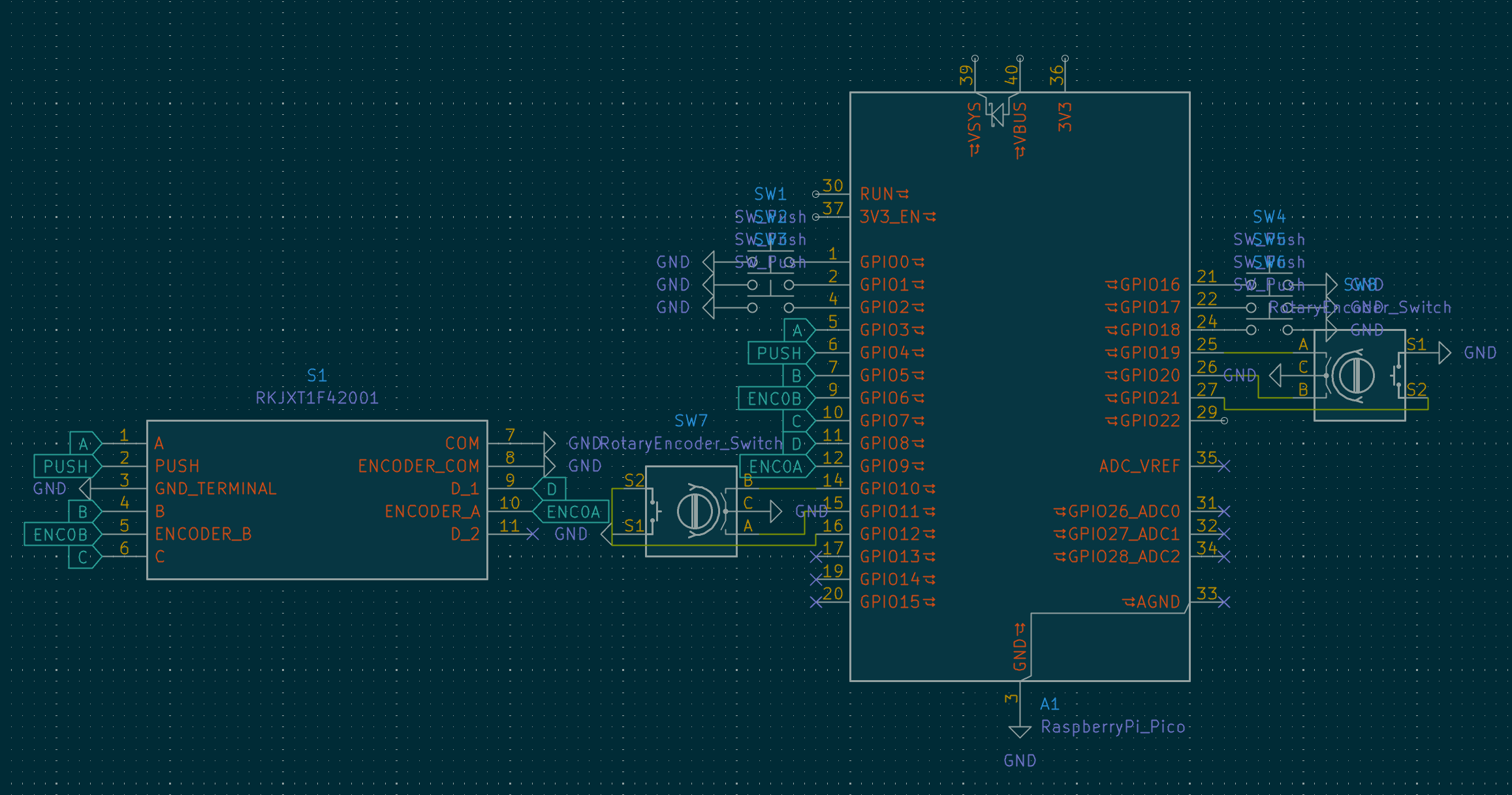Click the ENCOA label on S1 pin 10
Image resolution: width=1512 pixels, height=795 pixels.
tap(573, 512)
